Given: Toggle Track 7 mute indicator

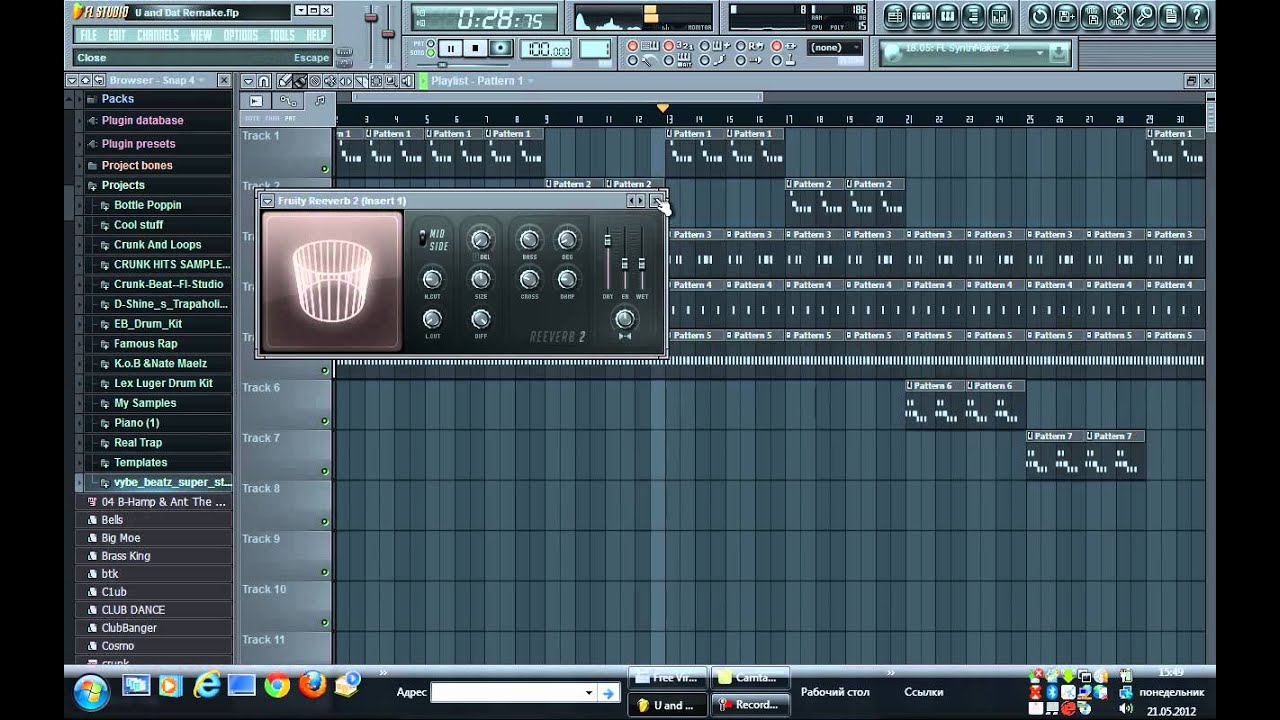Looking at the screenshot, I should pyautogui.click(x=324, y=471).
